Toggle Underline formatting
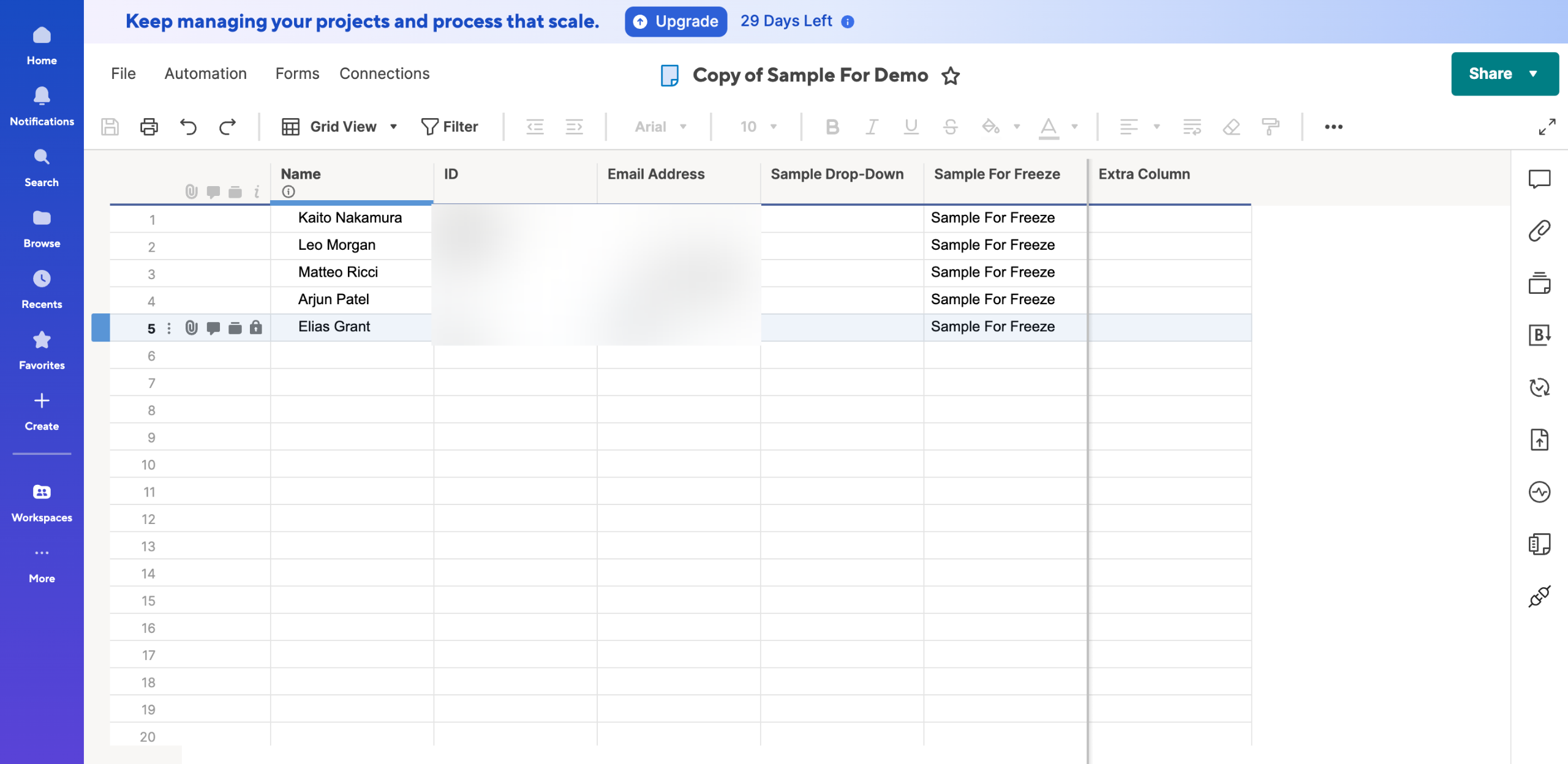The width and height of the screenshot is (1568, 764). coord(911,127)
